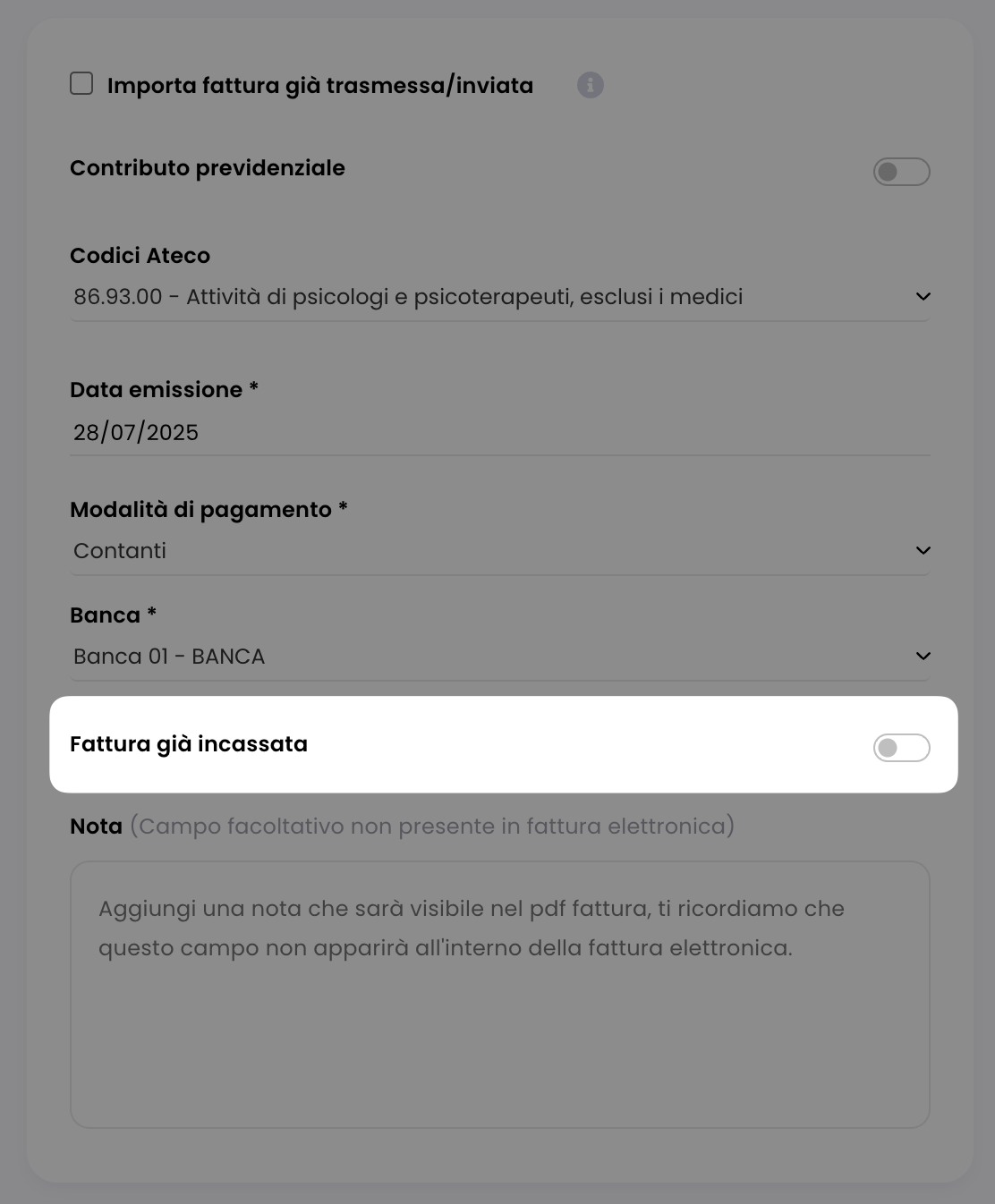Click the Fattura già incassata label
Screen dimensions: 995x1204
click(x=189, y=744)
